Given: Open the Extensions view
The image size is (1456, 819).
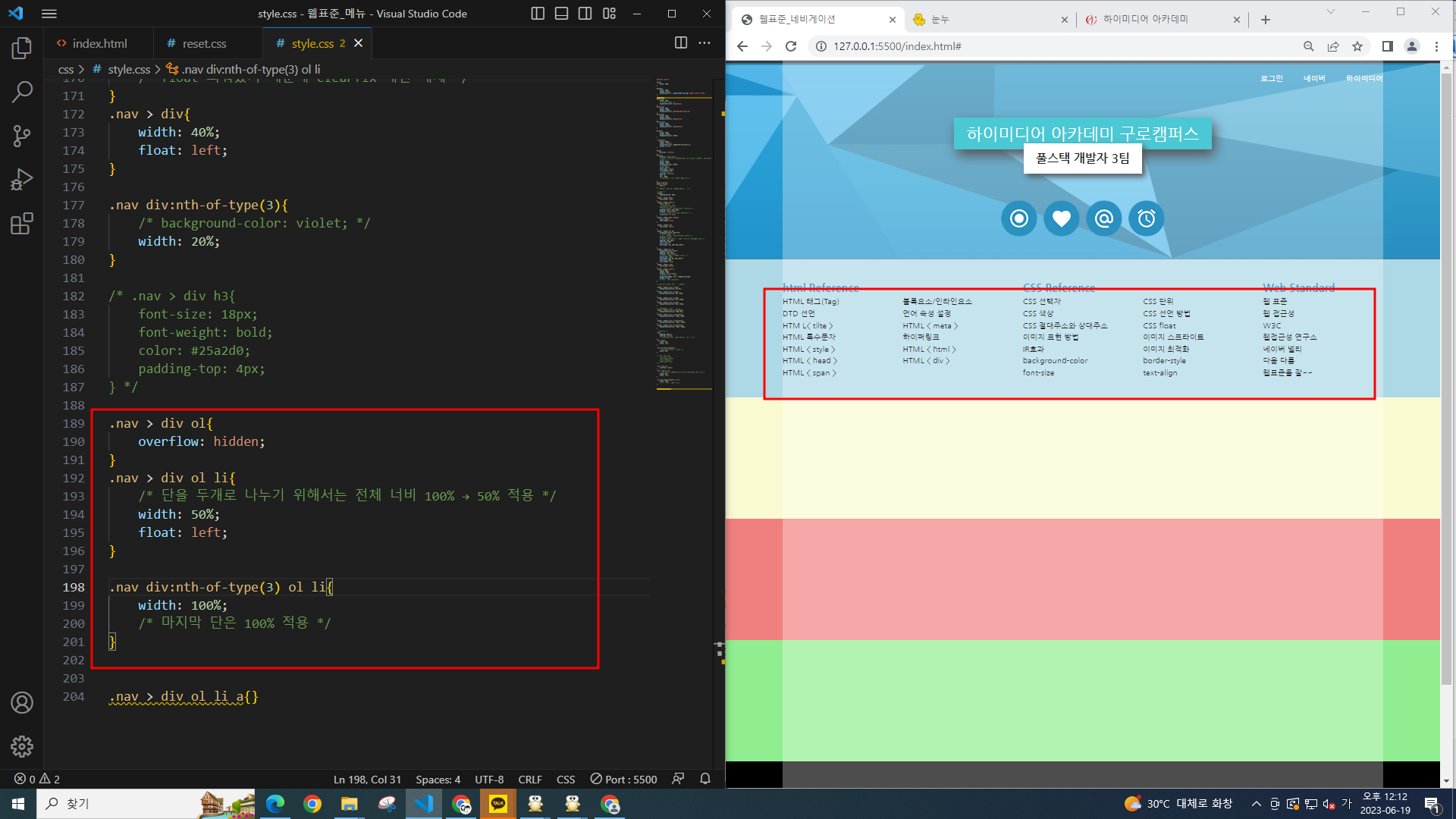Looking at the screenshot, I should [22, 224].
